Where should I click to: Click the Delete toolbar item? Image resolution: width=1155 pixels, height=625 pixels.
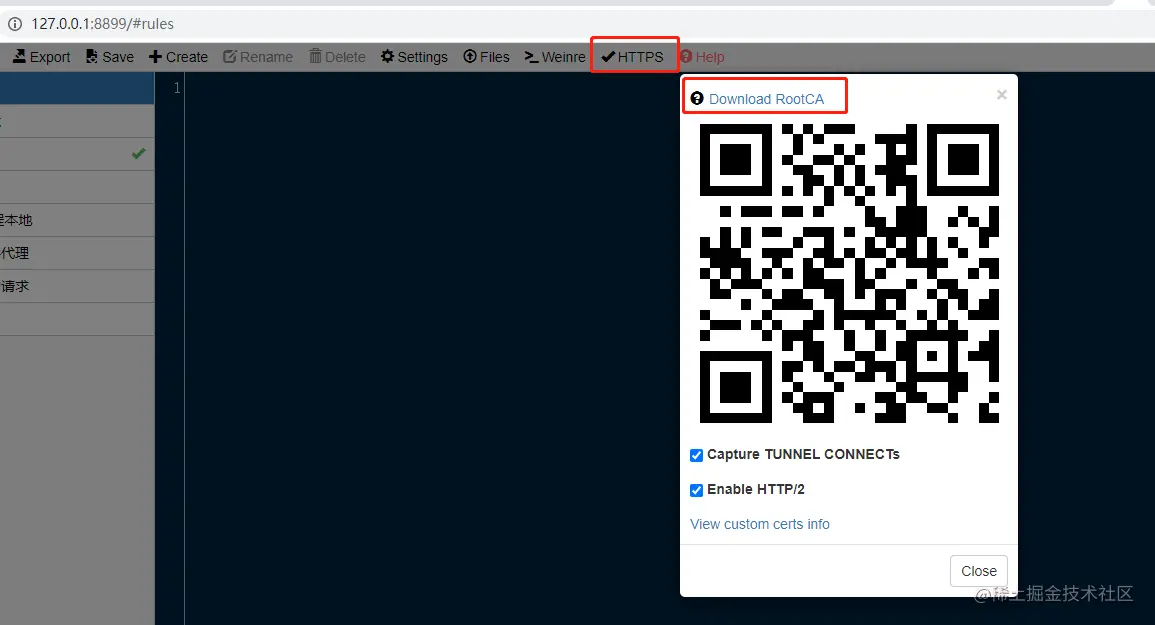pyautogui.click(x=337, y=57)
